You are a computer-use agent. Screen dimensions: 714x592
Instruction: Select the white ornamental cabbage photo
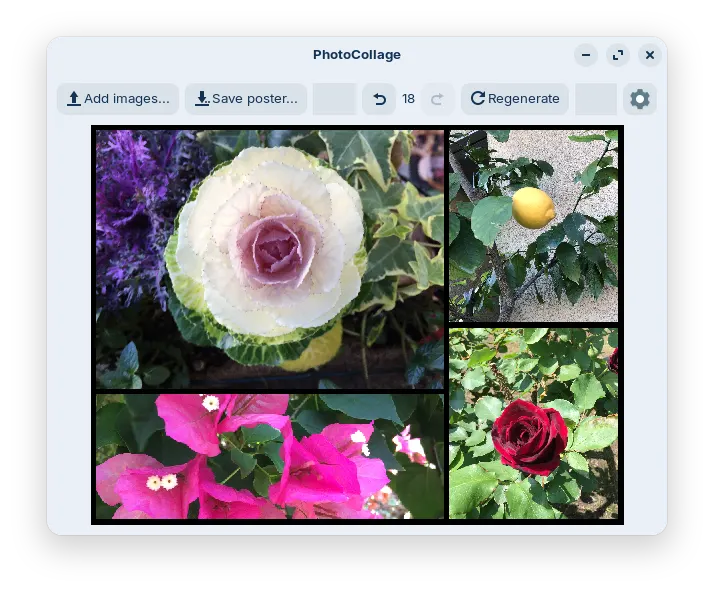coord(270,259)
